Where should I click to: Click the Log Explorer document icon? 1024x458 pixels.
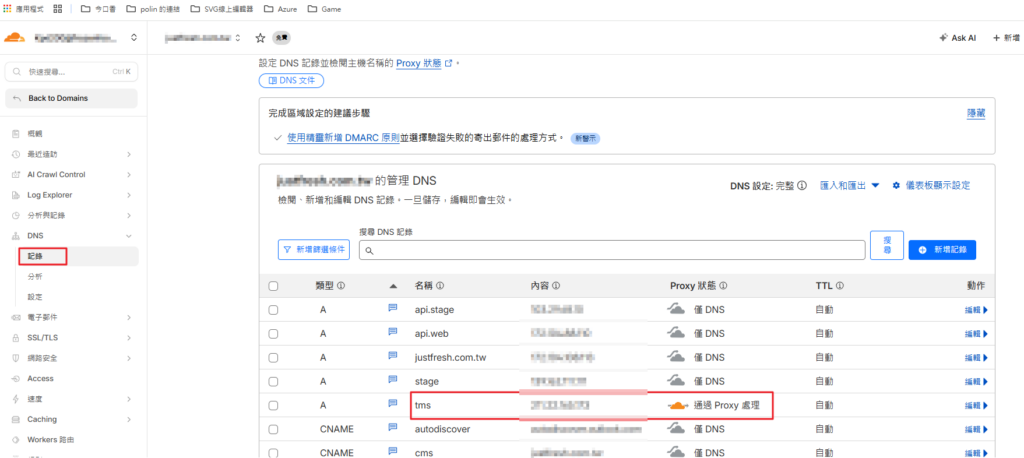pyautogui.click(x=16, y=195)
